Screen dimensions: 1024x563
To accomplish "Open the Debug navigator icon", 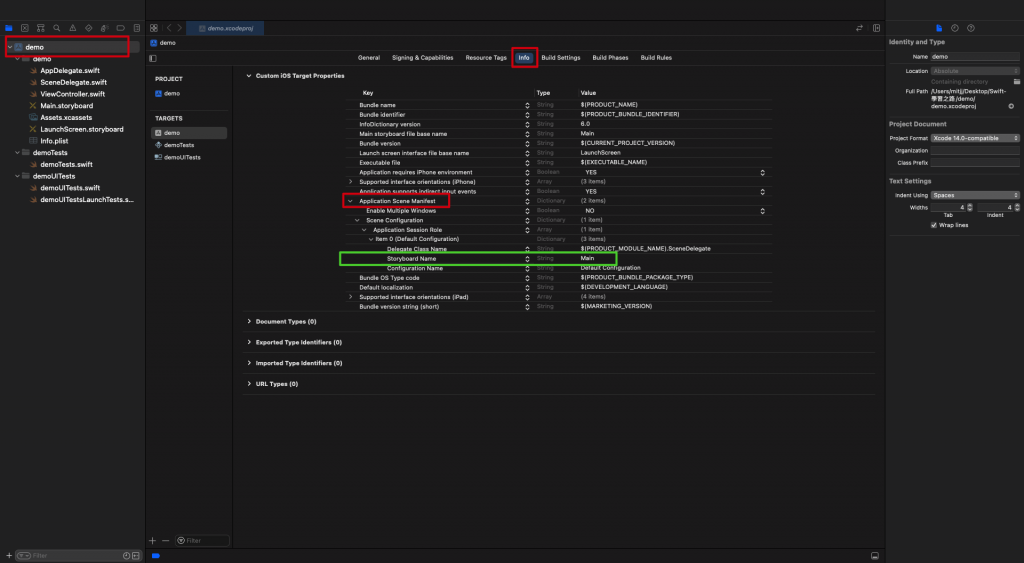I will [x=104, y=28].
